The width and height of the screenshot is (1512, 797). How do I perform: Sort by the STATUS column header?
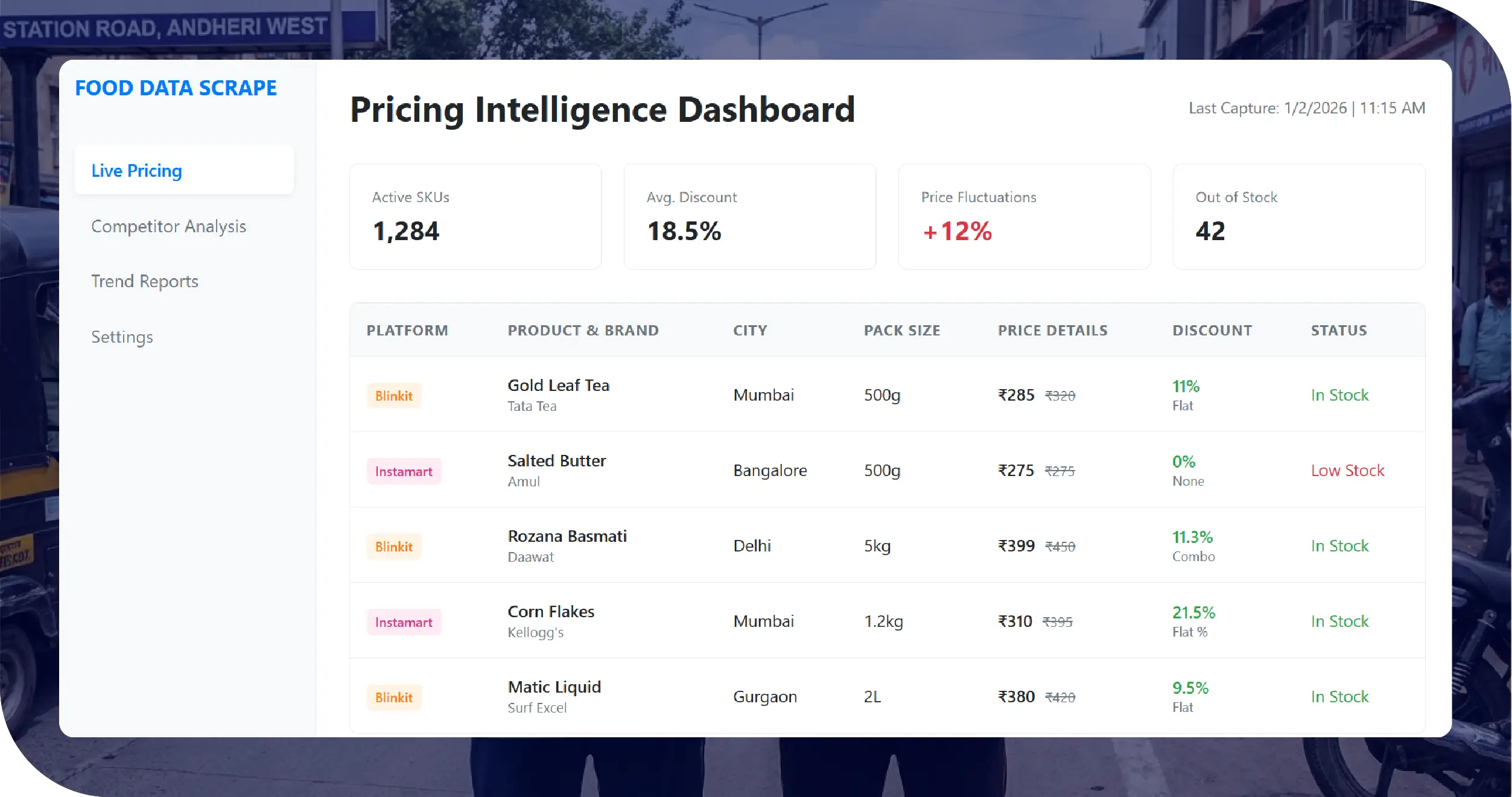click(1338, 331)
